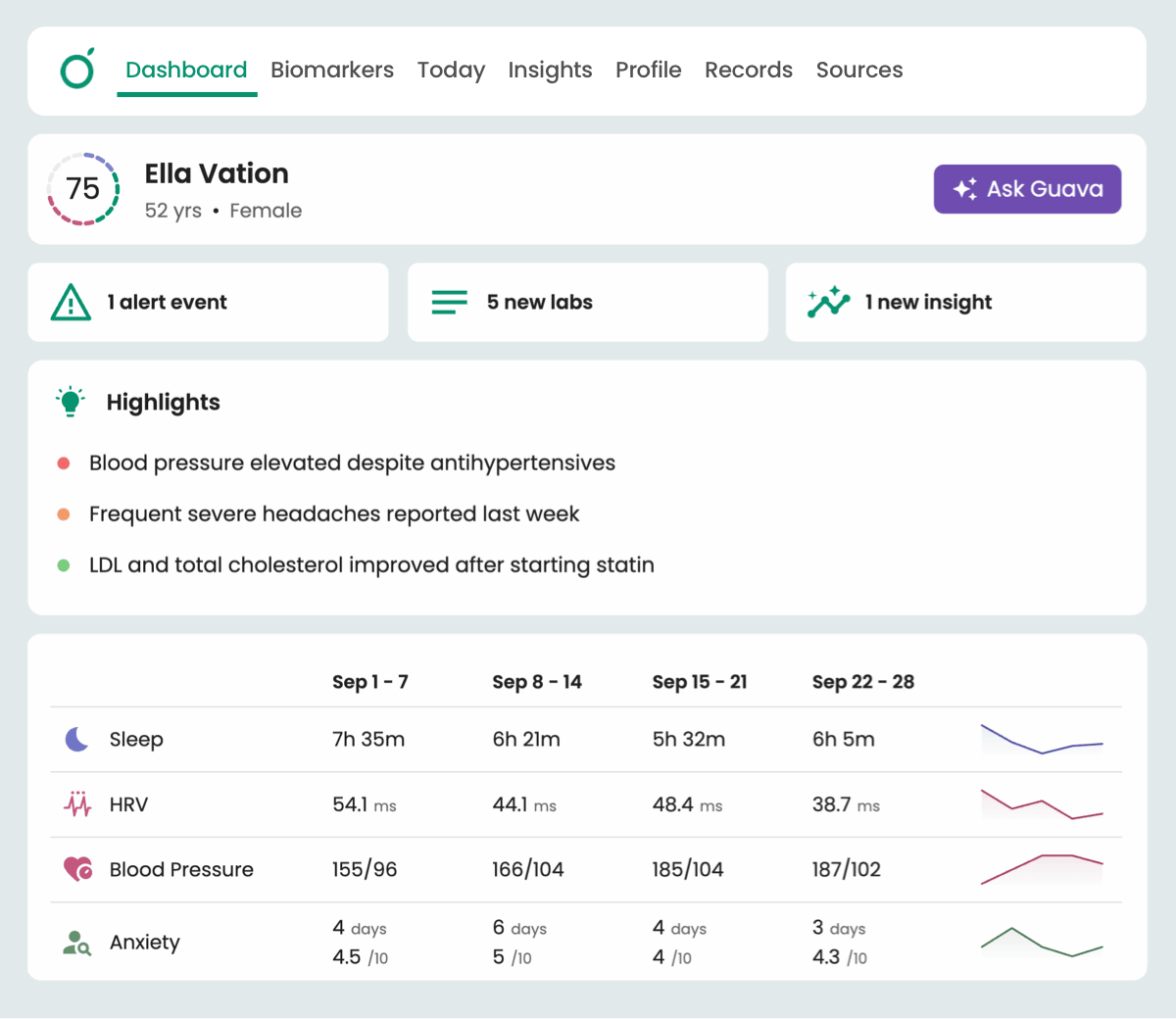The image size is (1176, 1019).
Task: Click the Blood Pressure trend sparkline
Action: 1042,869
